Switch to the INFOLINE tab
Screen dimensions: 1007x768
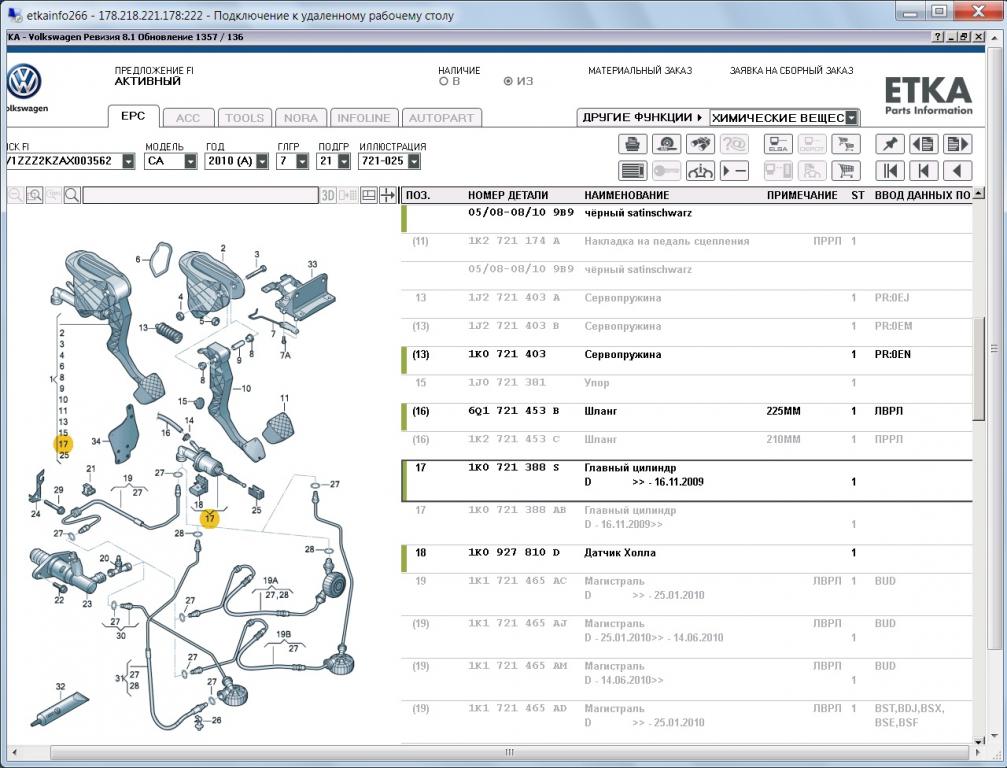363,118
